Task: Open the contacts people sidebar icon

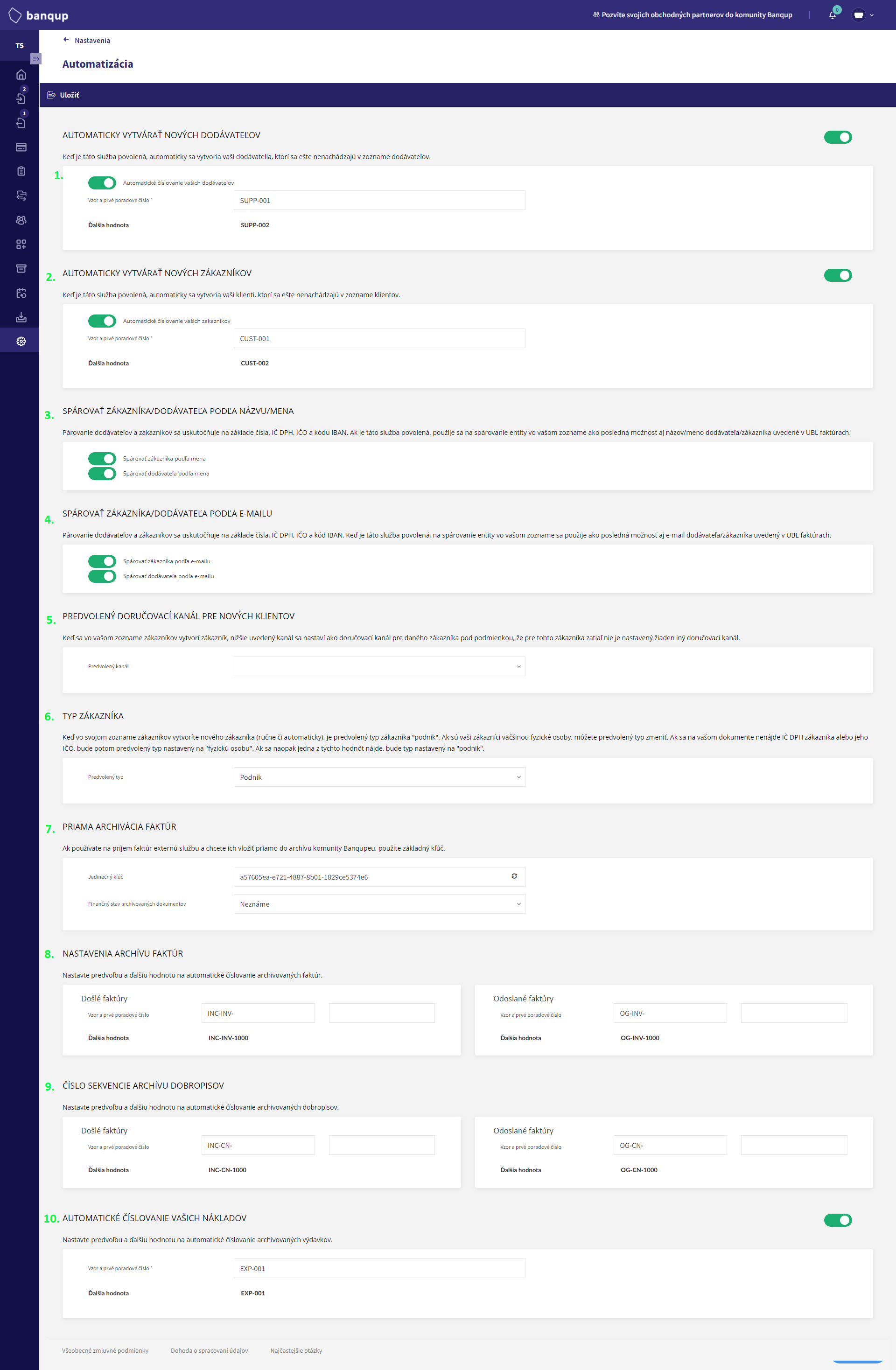Action: [21, 220]
